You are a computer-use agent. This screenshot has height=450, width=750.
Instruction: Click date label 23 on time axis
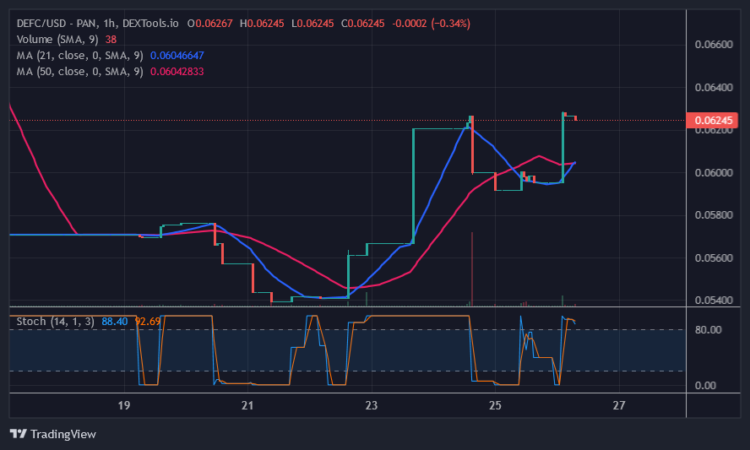(371, 406)
